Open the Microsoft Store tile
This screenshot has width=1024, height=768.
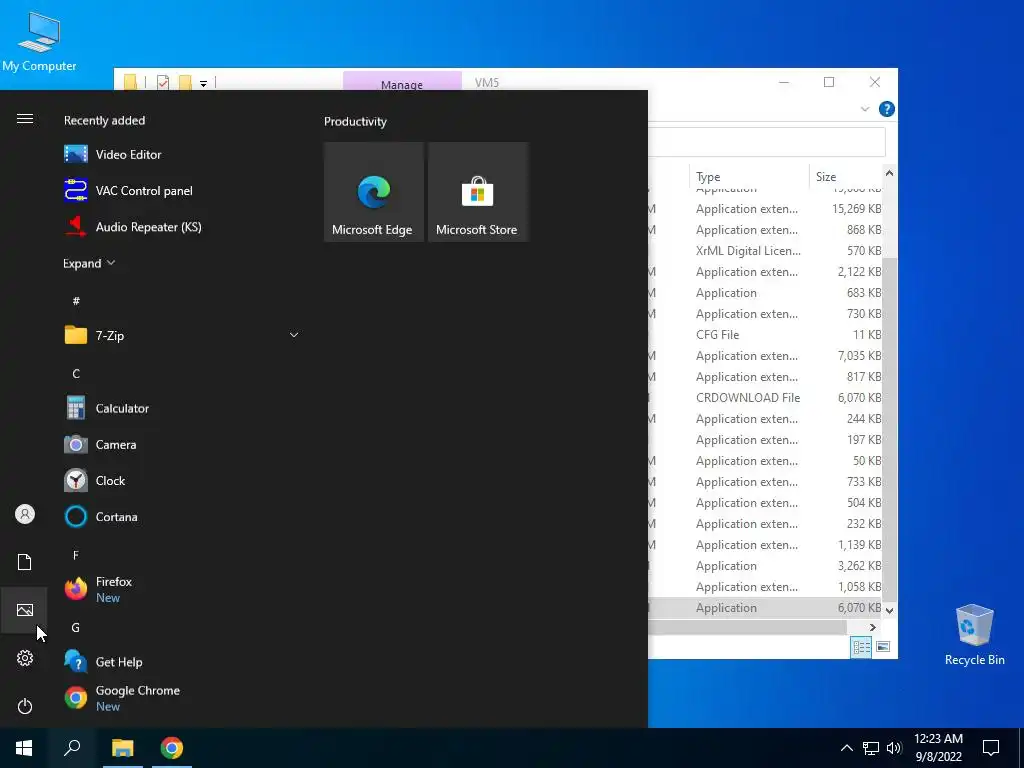(x=477, y=192)
